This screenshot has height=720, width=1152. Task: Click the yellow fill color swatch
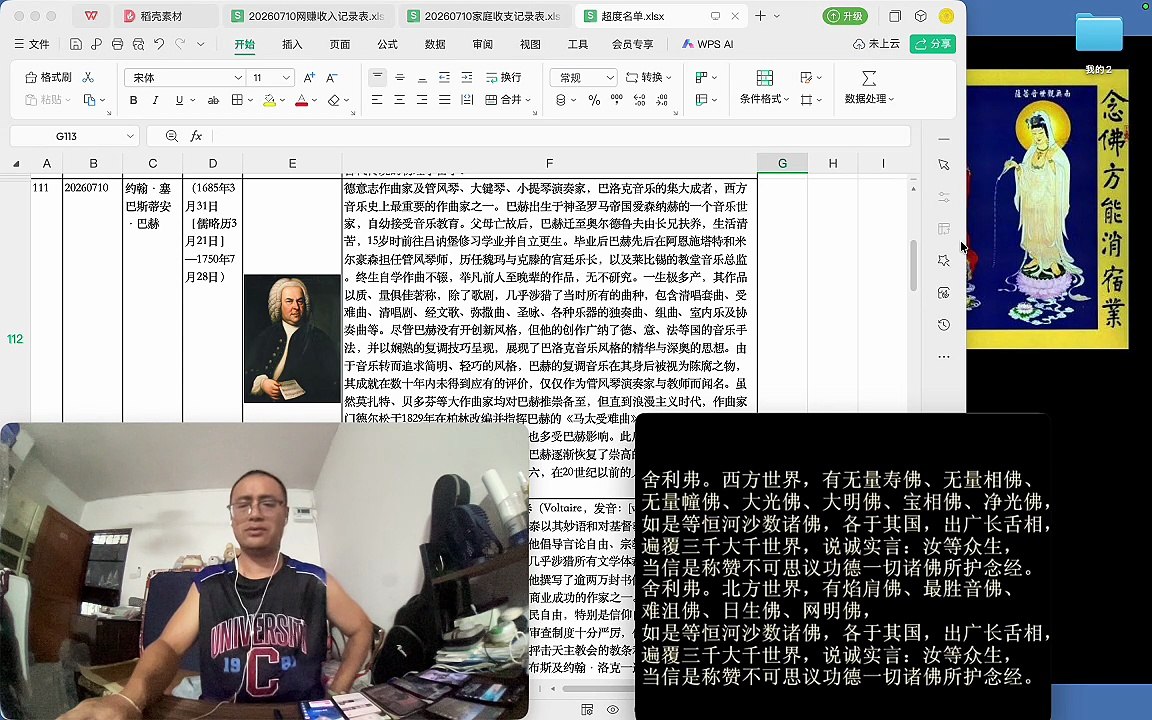270,100
